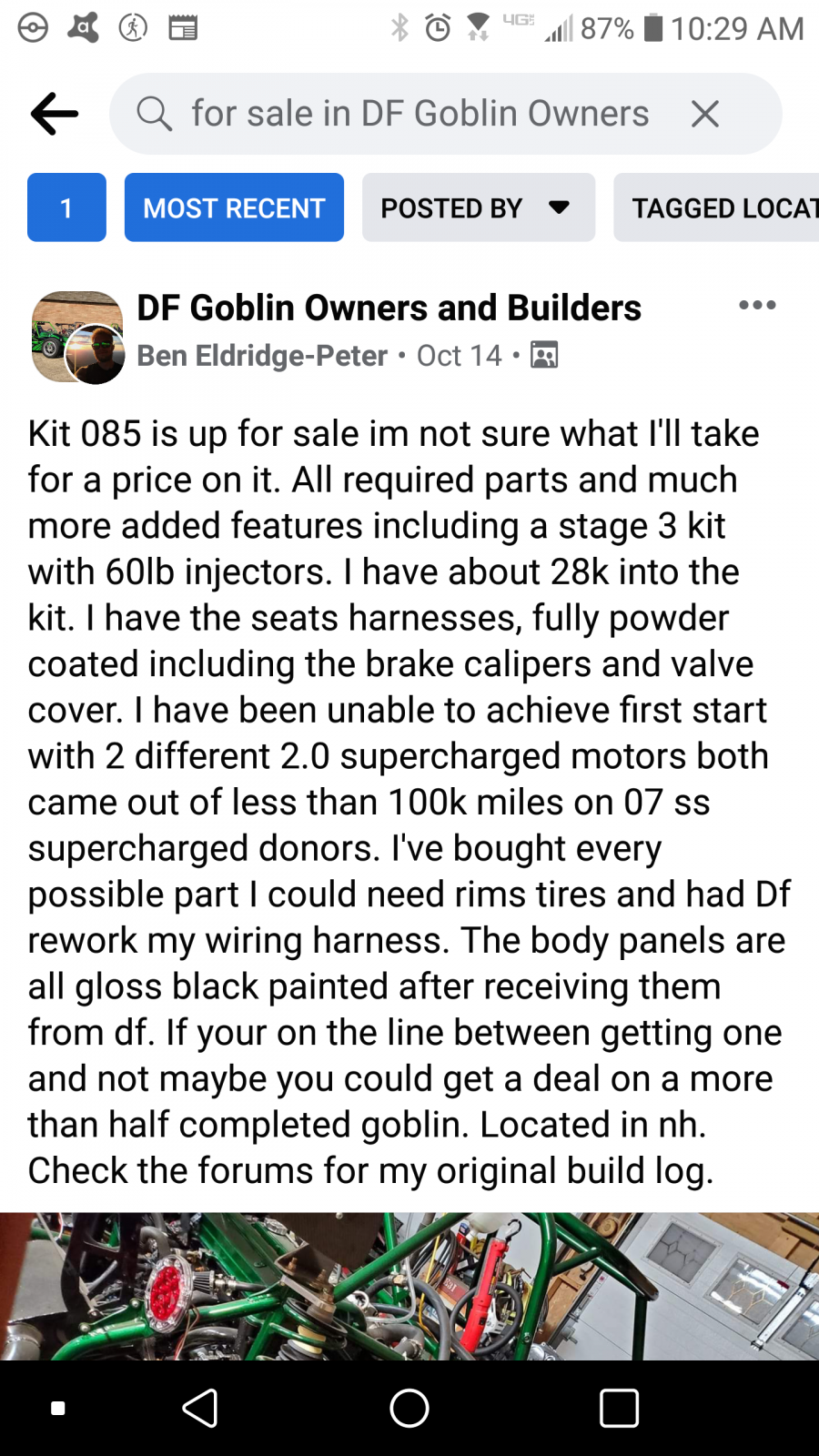
Task: Clear the search text with X
Action: pos(705,114)
